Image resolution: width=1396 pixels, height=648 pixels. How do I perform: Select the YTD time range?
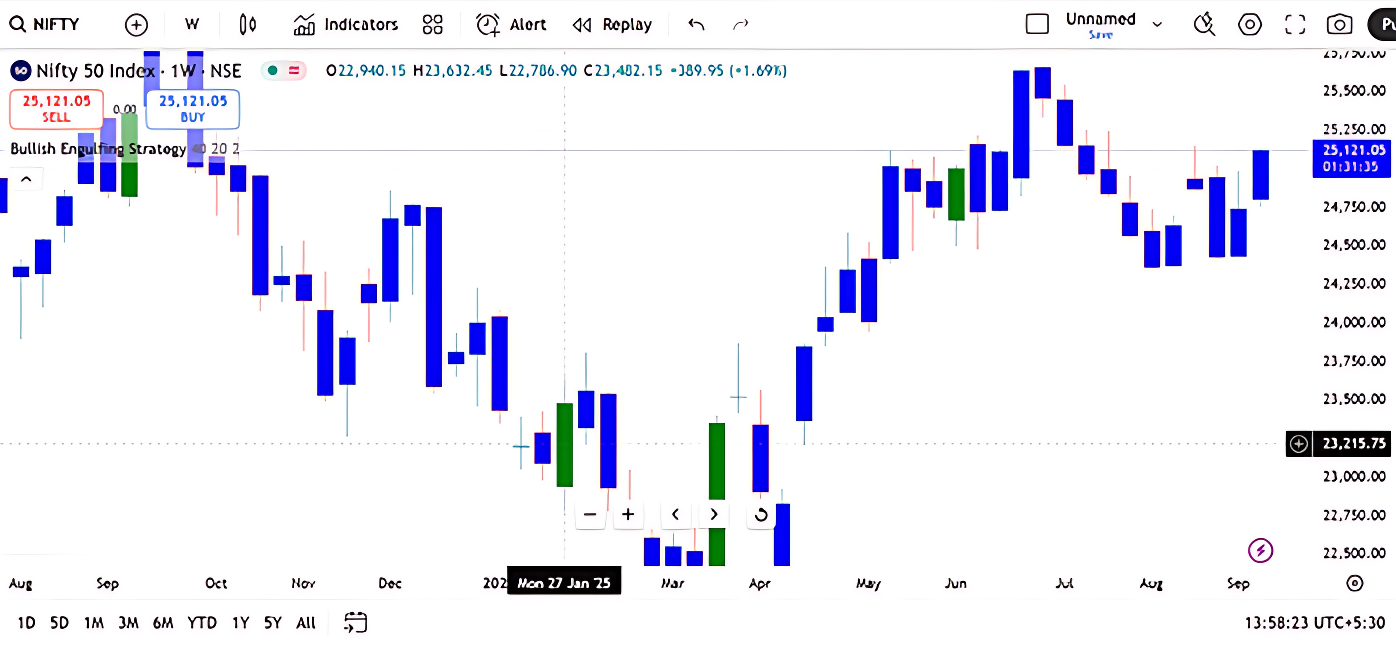point(202,623)
